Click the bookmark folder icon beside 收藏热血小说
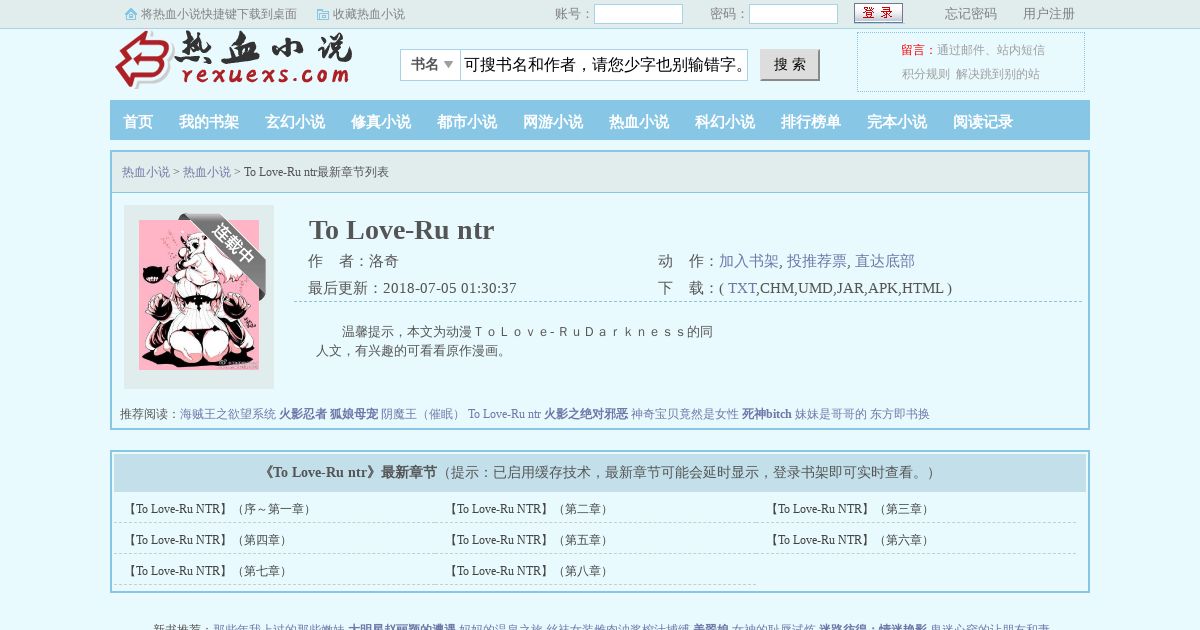 click(323, 14)
